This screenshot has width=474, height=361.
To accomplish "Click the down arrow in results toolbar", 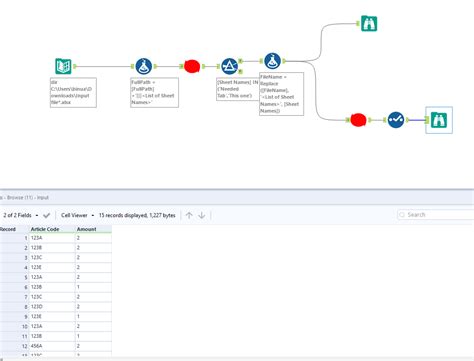I will click(x=201, y=215).
